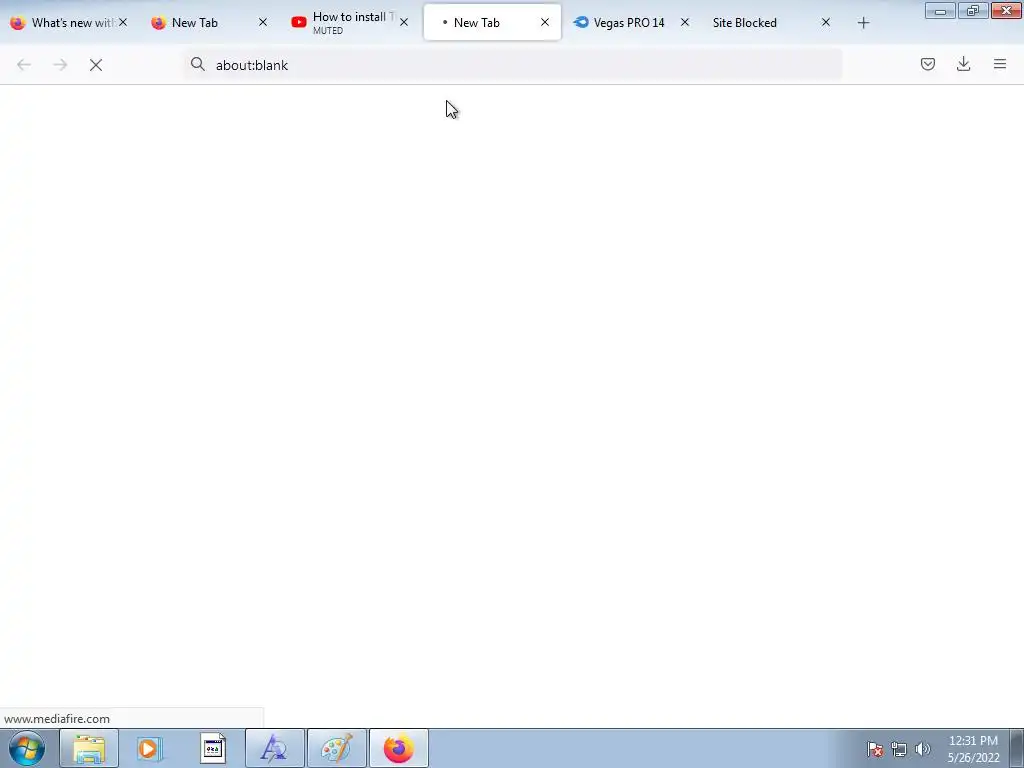Open the Windows Start menu orb
The height and width of the screenshot is (768, 1024).
click(27, 748)
